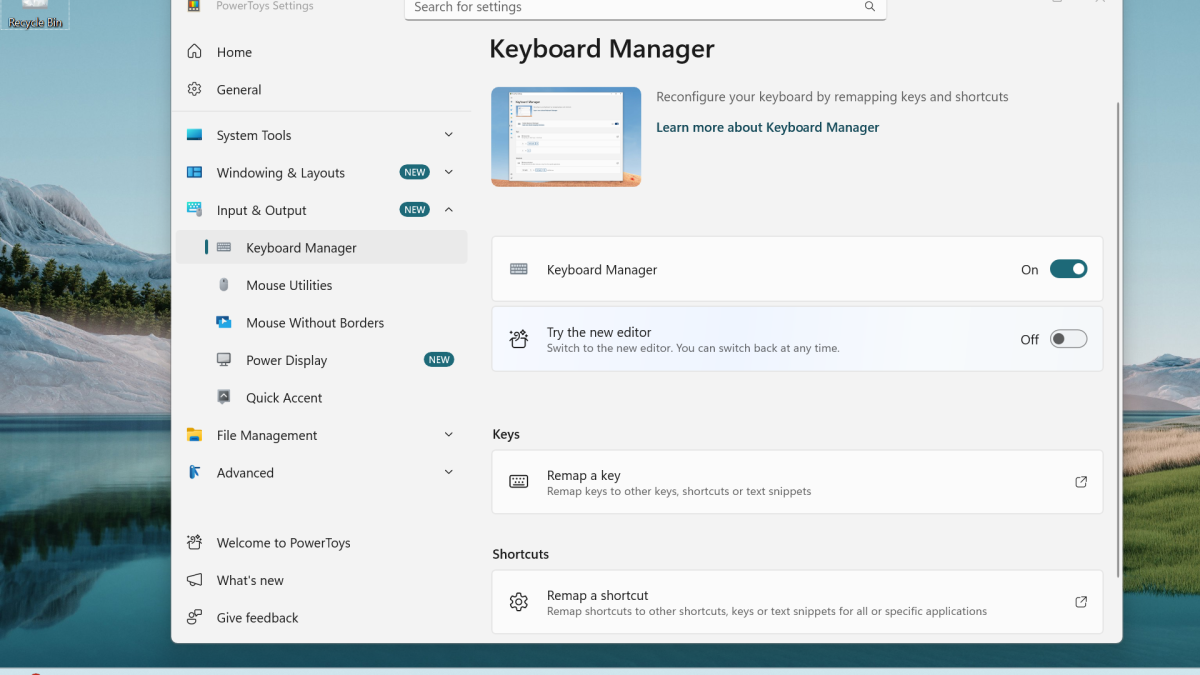Click the Mouse Utilities icon

click(224, 285)
